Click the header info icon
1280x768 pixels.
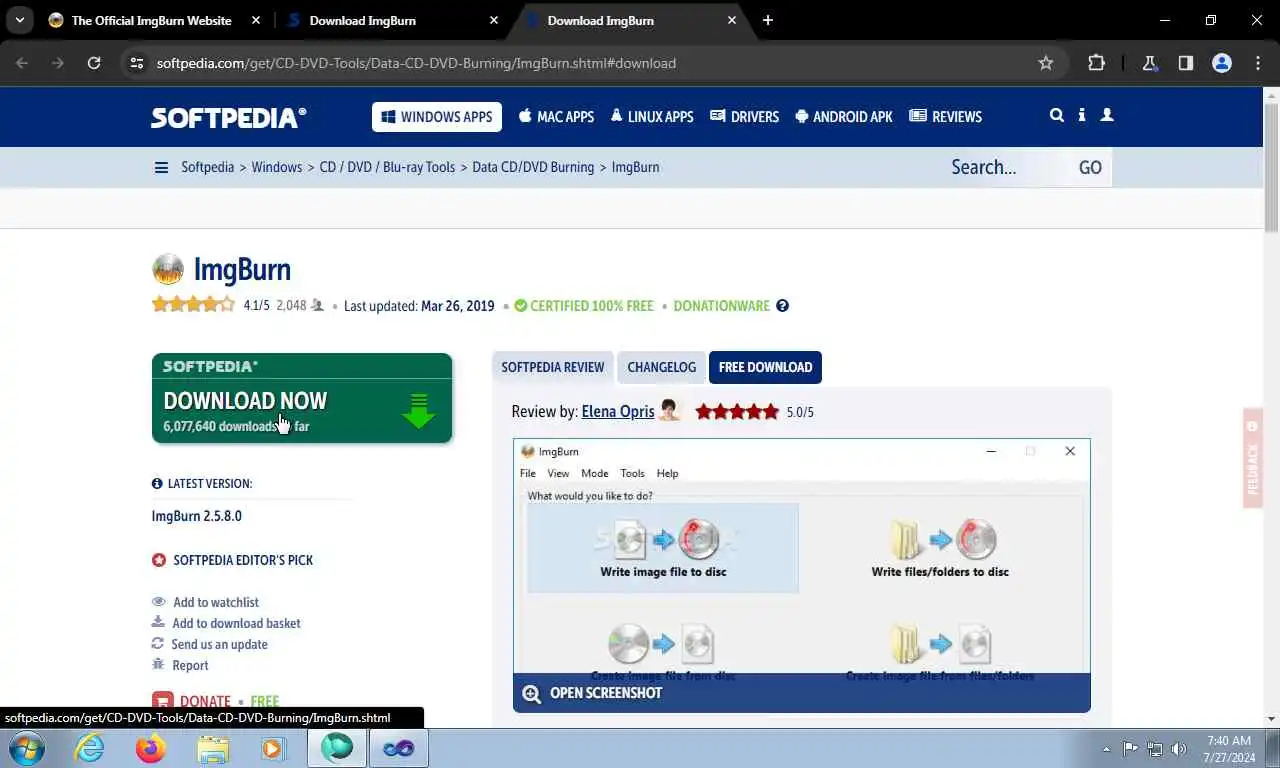tap(1082, 115)
